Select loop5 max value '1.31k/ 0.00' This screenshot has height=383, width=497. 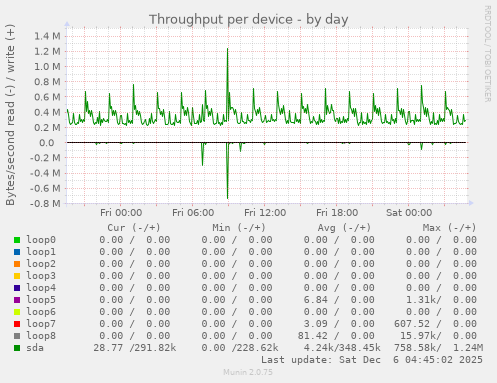click(441, 300)
